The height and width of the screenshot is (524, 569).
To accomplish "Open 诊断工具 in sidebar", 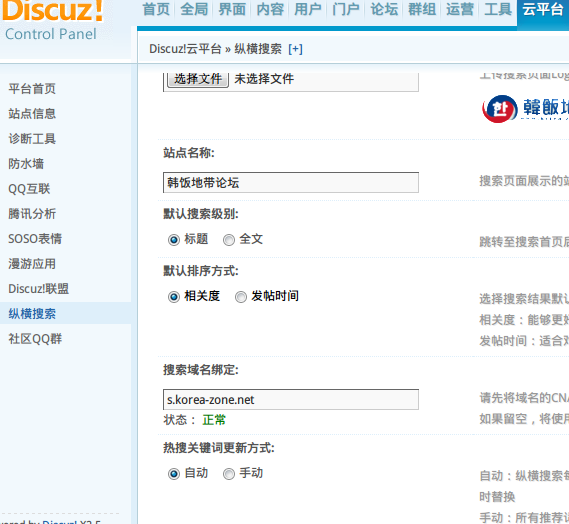I will tap(32, 139).
